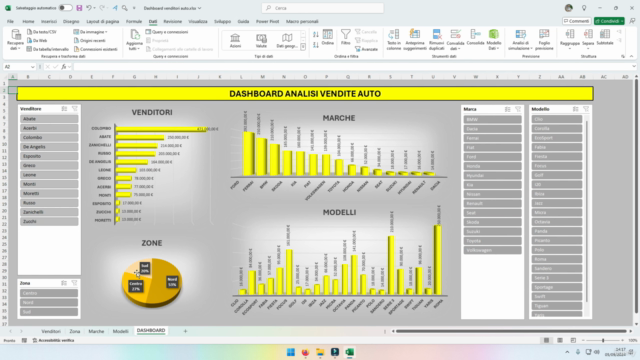Open Foglio previsione
Screen dimensions: 640x360
(544, 40)
